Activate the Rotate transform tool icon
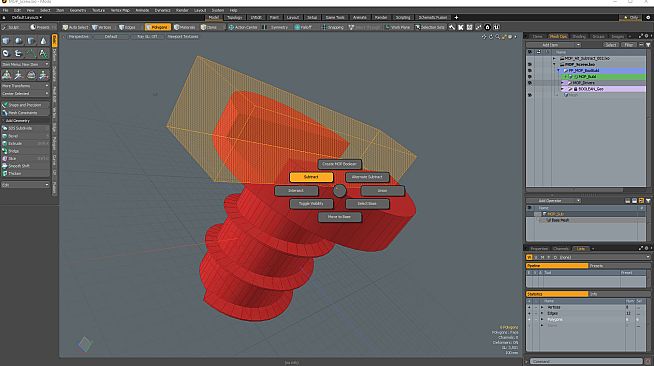This screenshot has width=654, height=366. (18, 75)
